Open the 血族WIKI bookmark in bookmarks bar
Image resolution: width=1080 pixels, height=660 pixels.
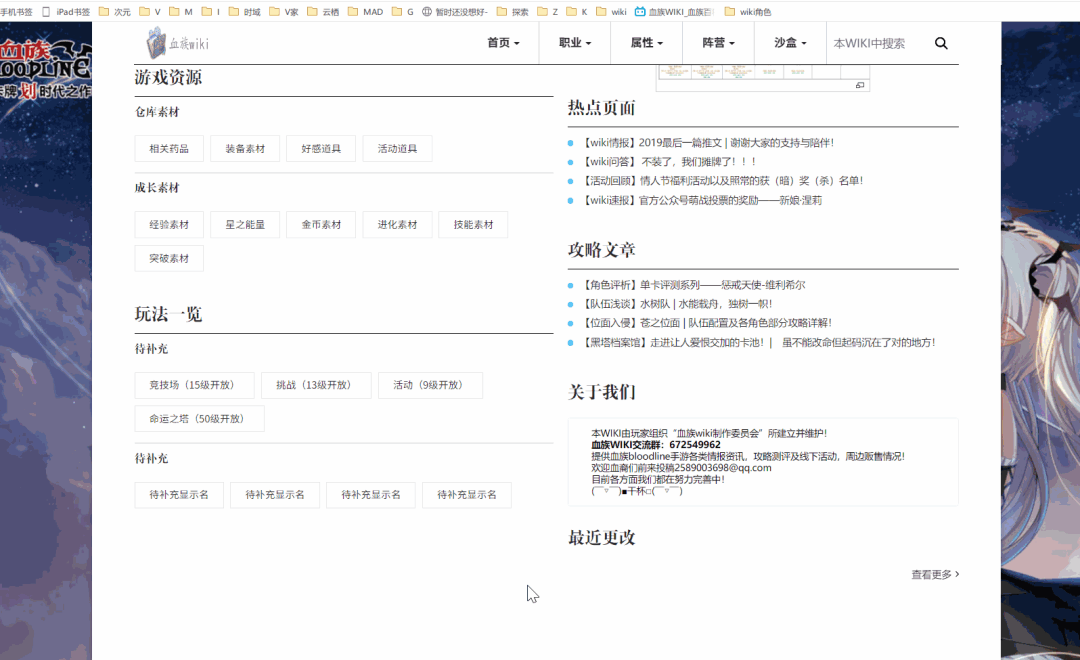(x=675, y=12)
